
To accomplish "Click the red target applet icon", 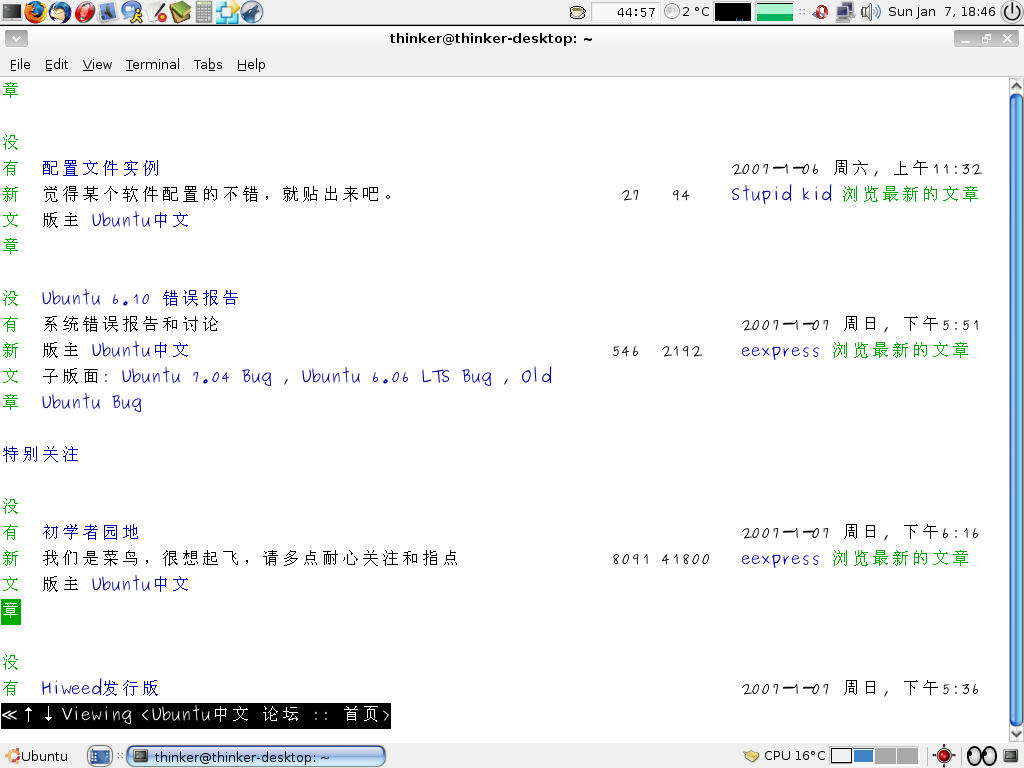I will tap(943, 756).
